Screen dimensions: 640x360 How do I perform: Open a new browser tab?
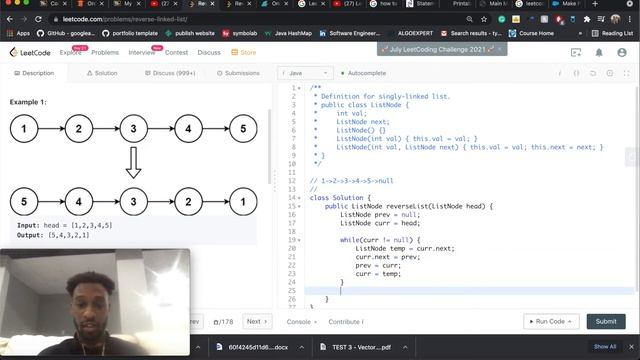(x=595, y=4)
